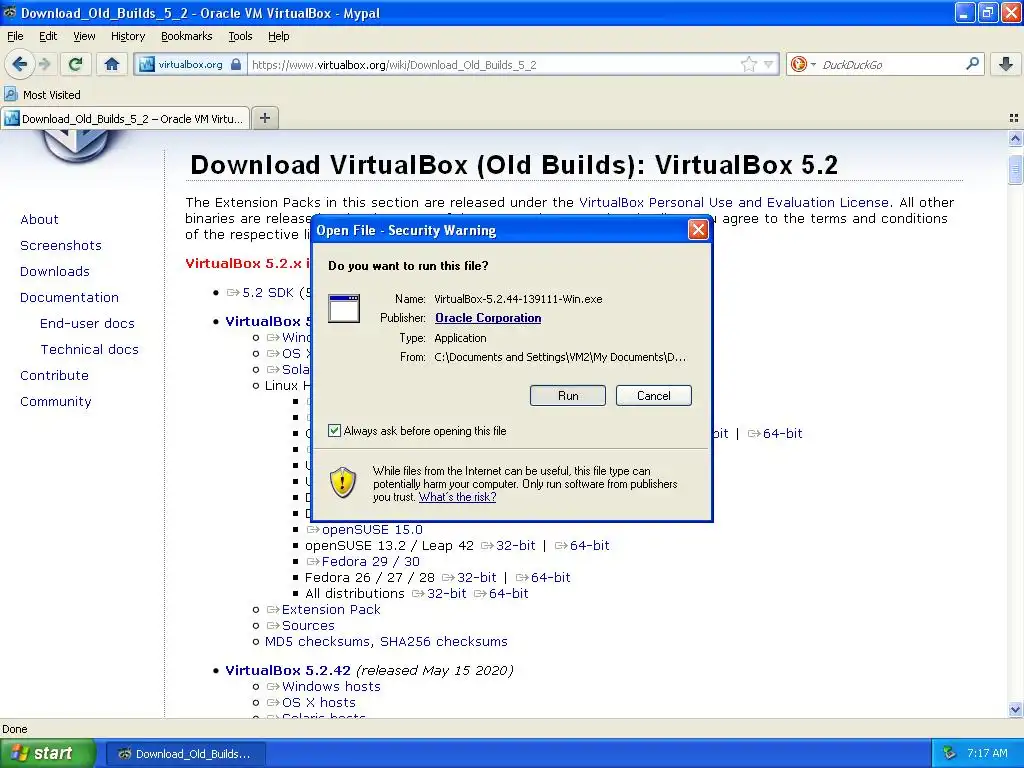The image size is (1024, 768).
Task: Open the Screenshots sidebar link
Action: (61, 246)
